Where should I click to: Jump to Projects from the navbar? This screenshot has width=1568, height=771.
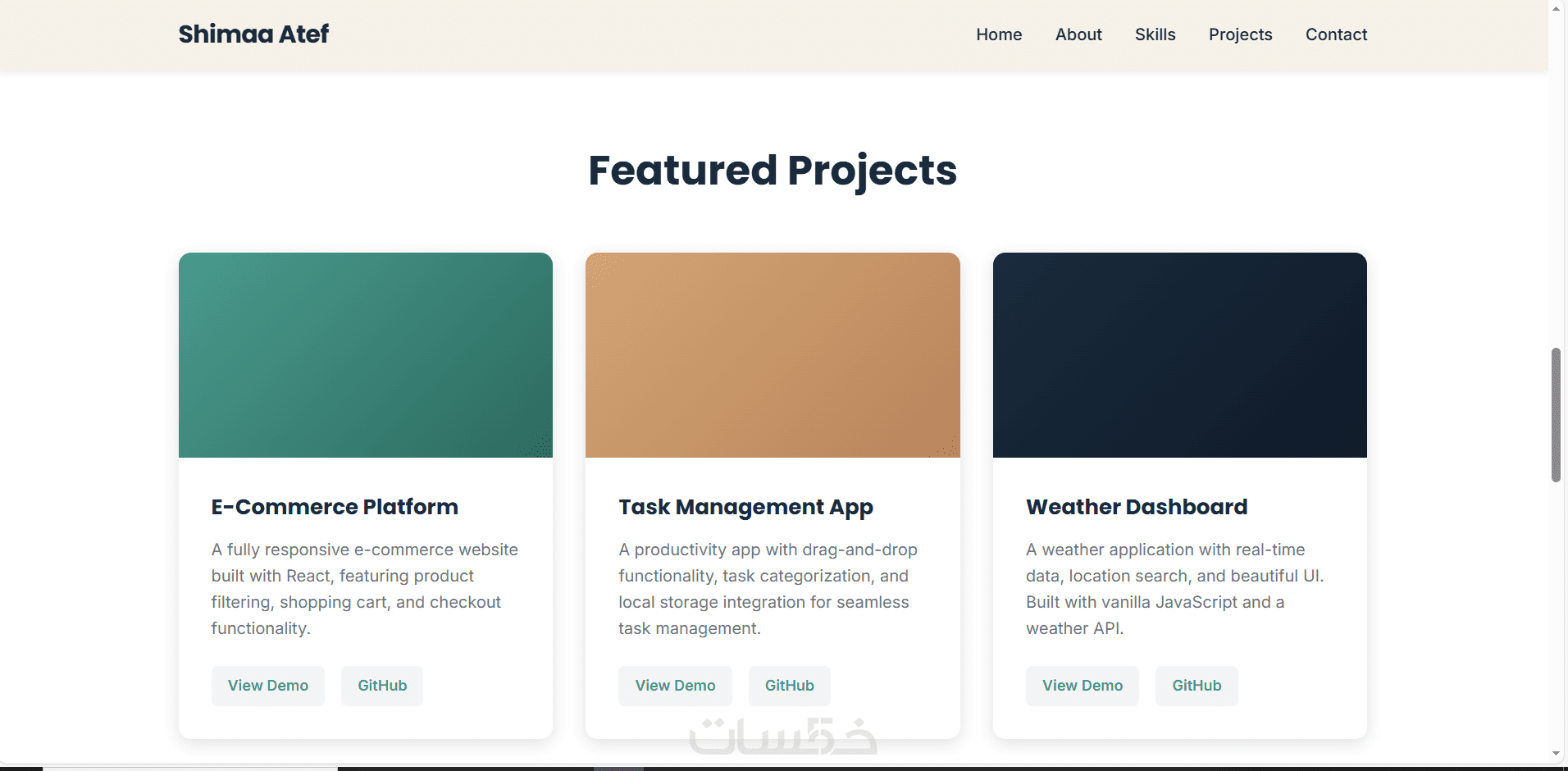click(x=1240, y=34)
